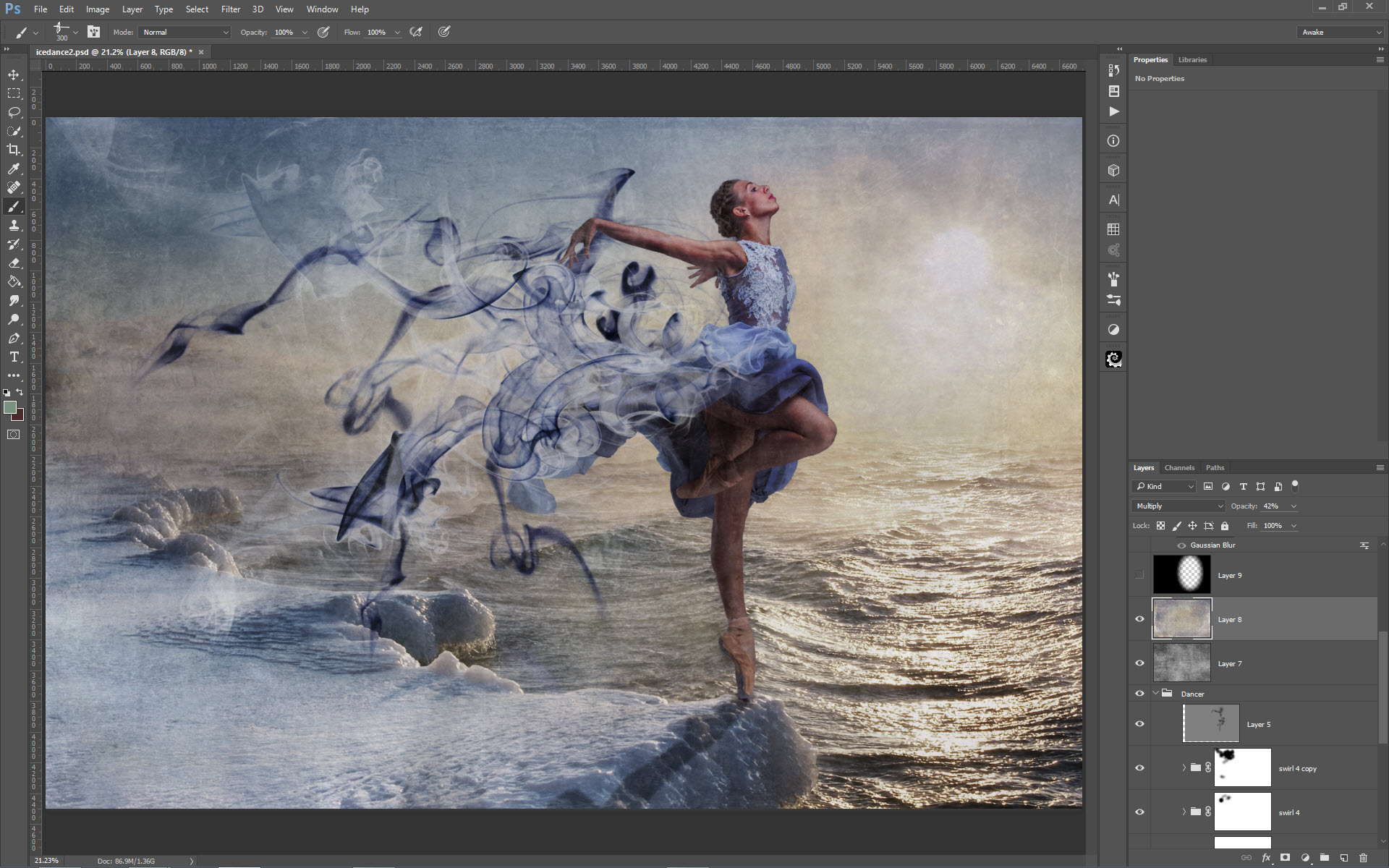Show Layer 9 visibility box
Viewport: 1389px width, 868px height.
tap(1139, 575)
